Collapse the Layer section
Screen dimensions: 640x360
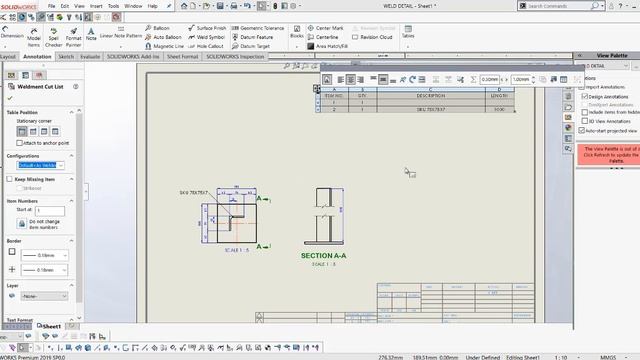point(71,285)
